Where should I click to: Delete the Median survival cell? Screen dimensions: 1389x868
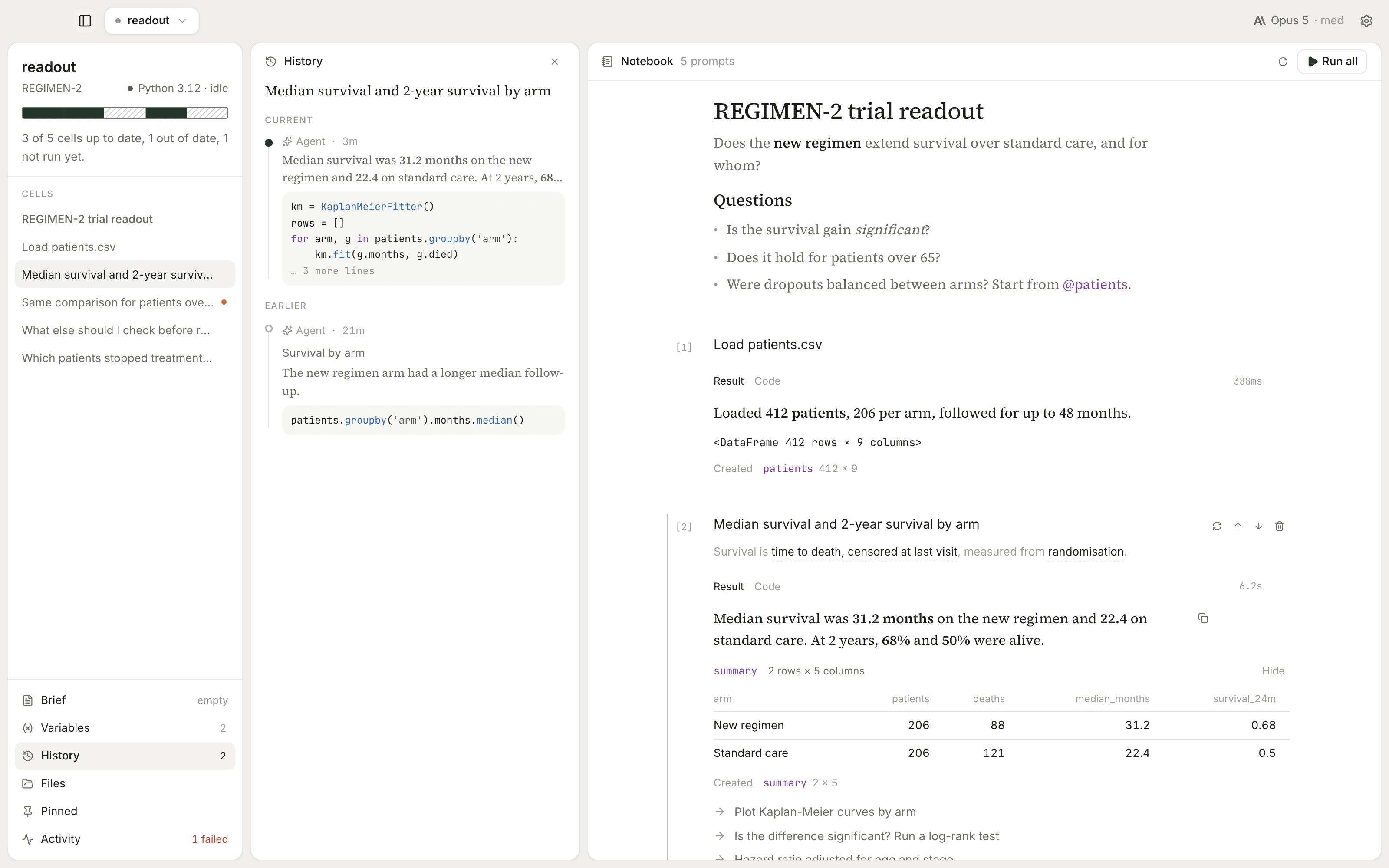1279,526
